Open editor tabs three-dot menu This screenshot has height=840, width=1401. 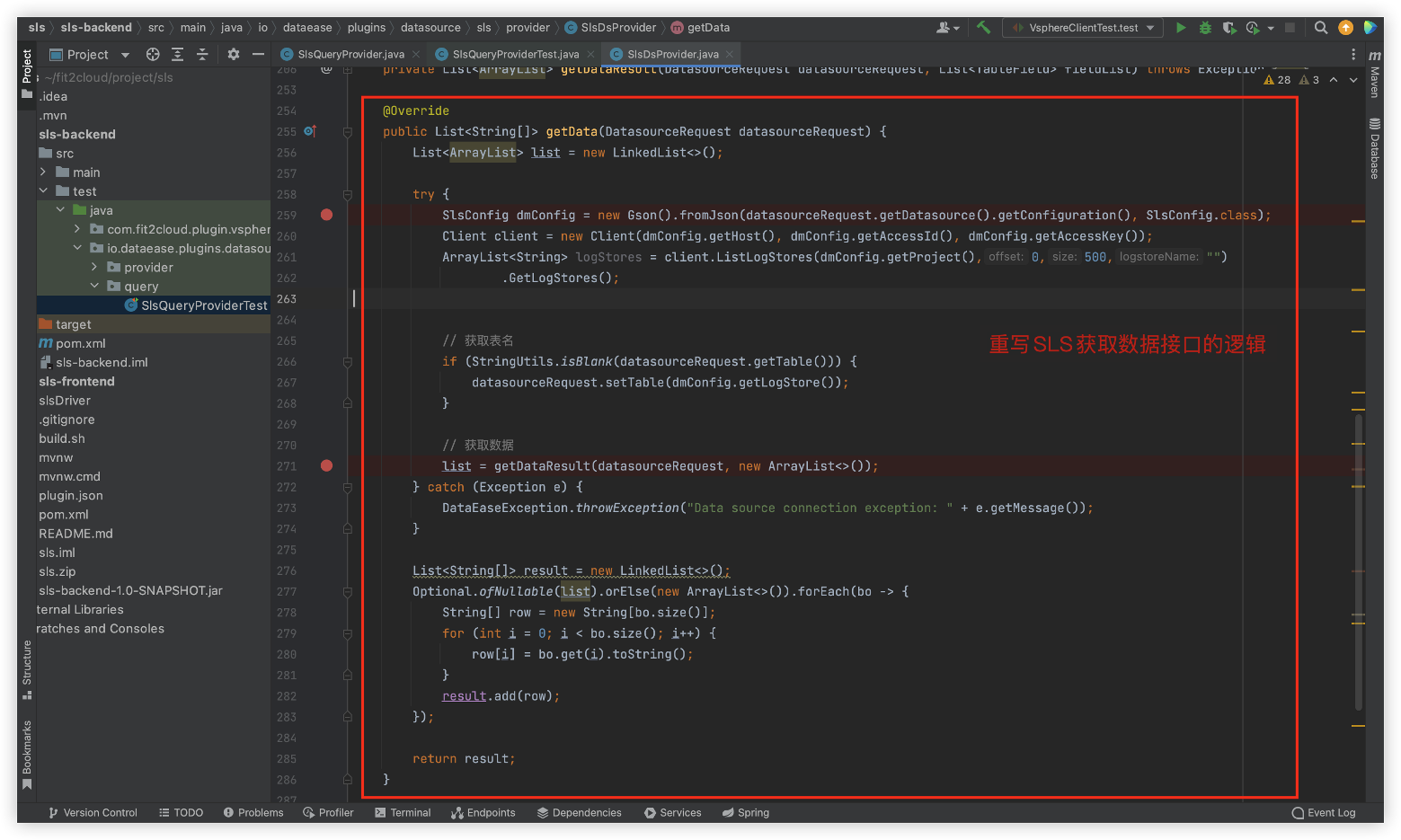click(x=1353, y=55)
